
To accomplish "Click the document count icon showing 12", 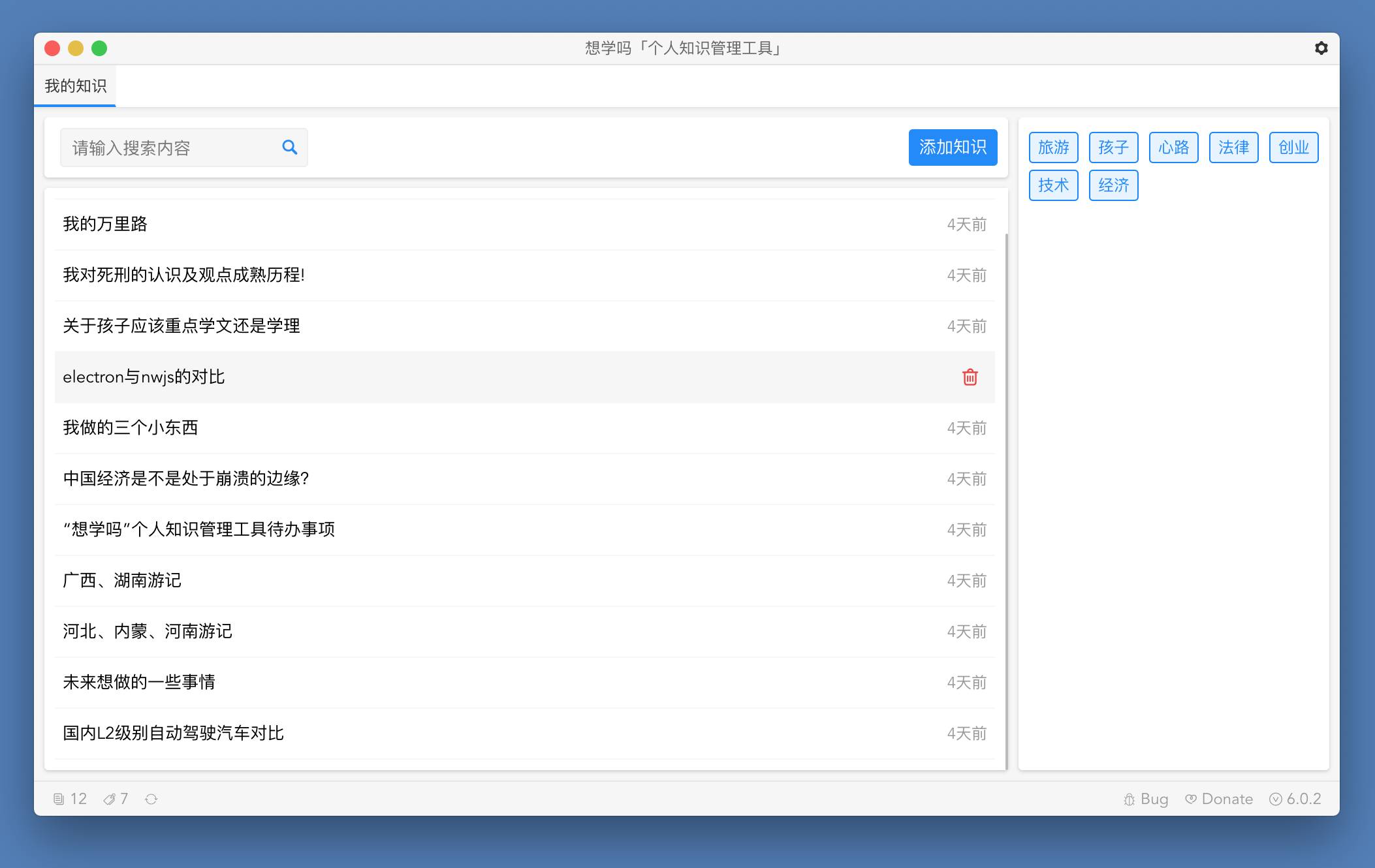I will (59, 799).
